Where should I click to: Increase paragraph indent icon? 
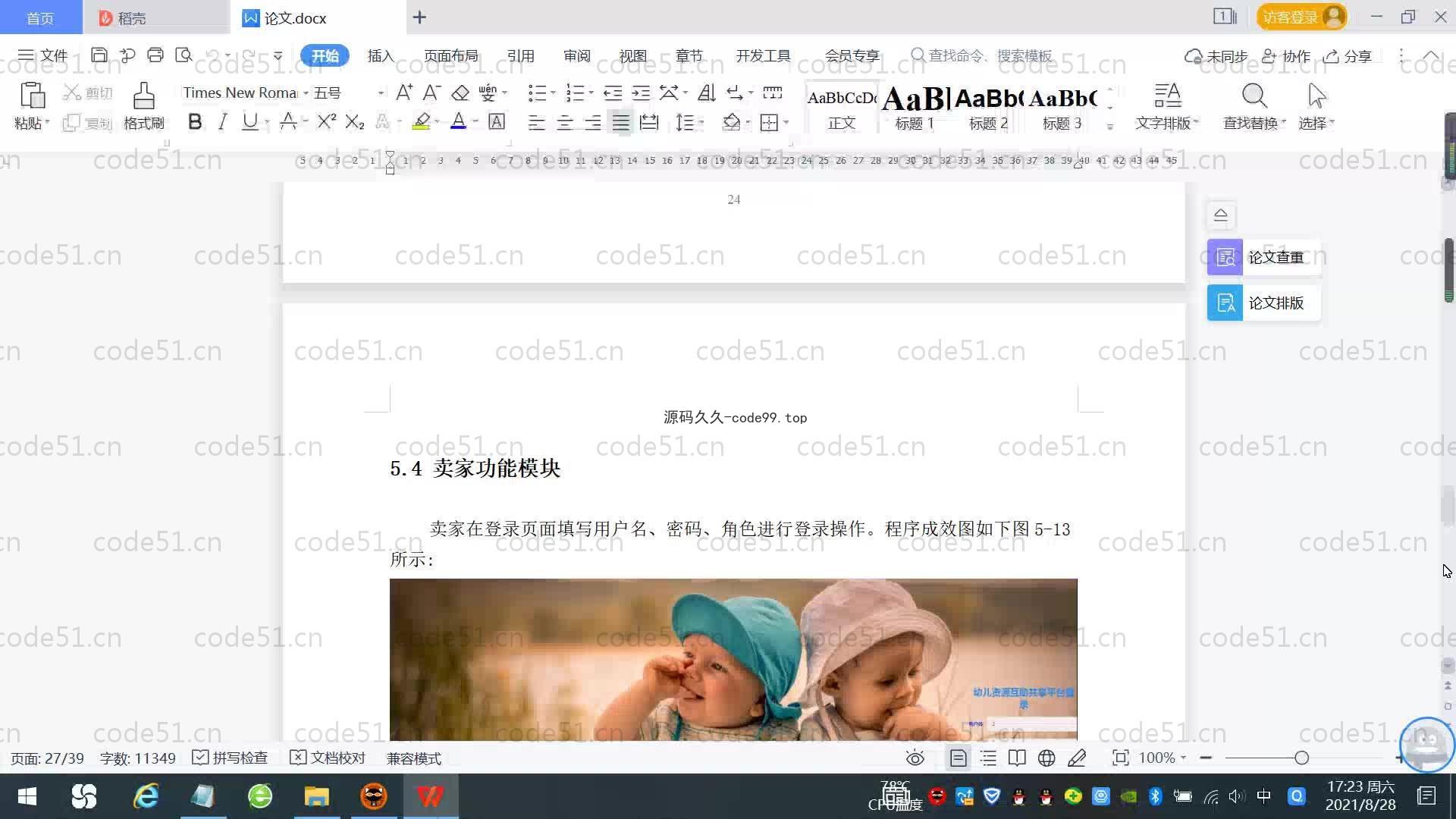pyautogui.click(x=641, y=93)
